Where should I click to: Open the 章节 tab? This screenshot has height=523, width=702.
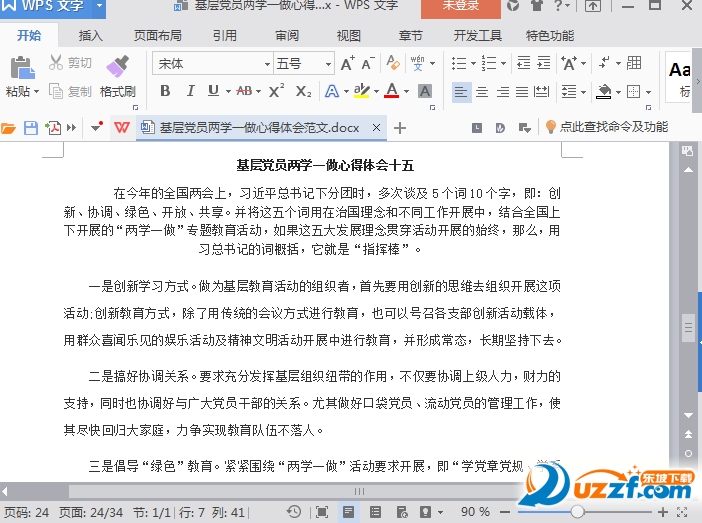point(411,35)
